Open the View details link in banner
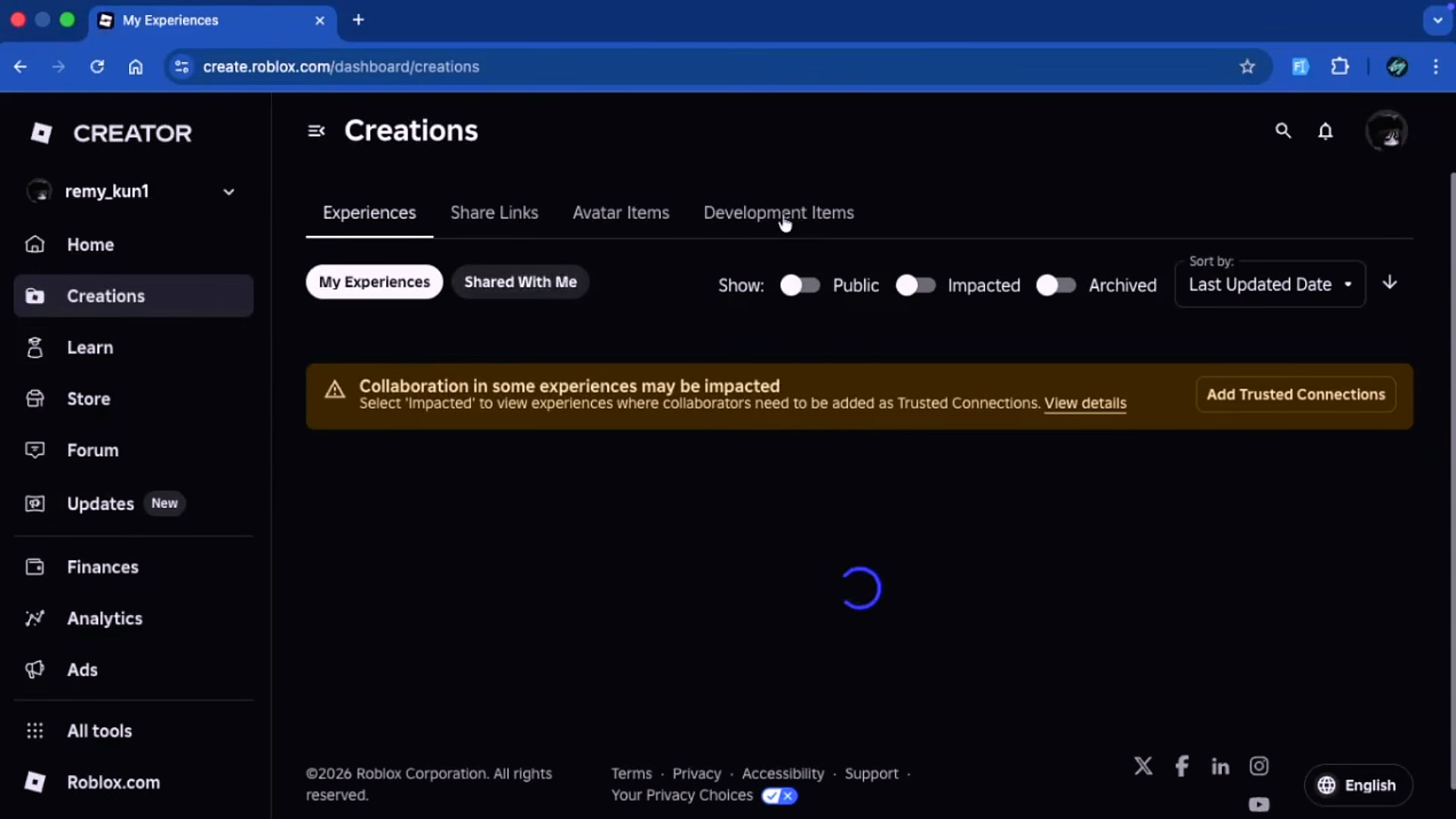 1084,403
